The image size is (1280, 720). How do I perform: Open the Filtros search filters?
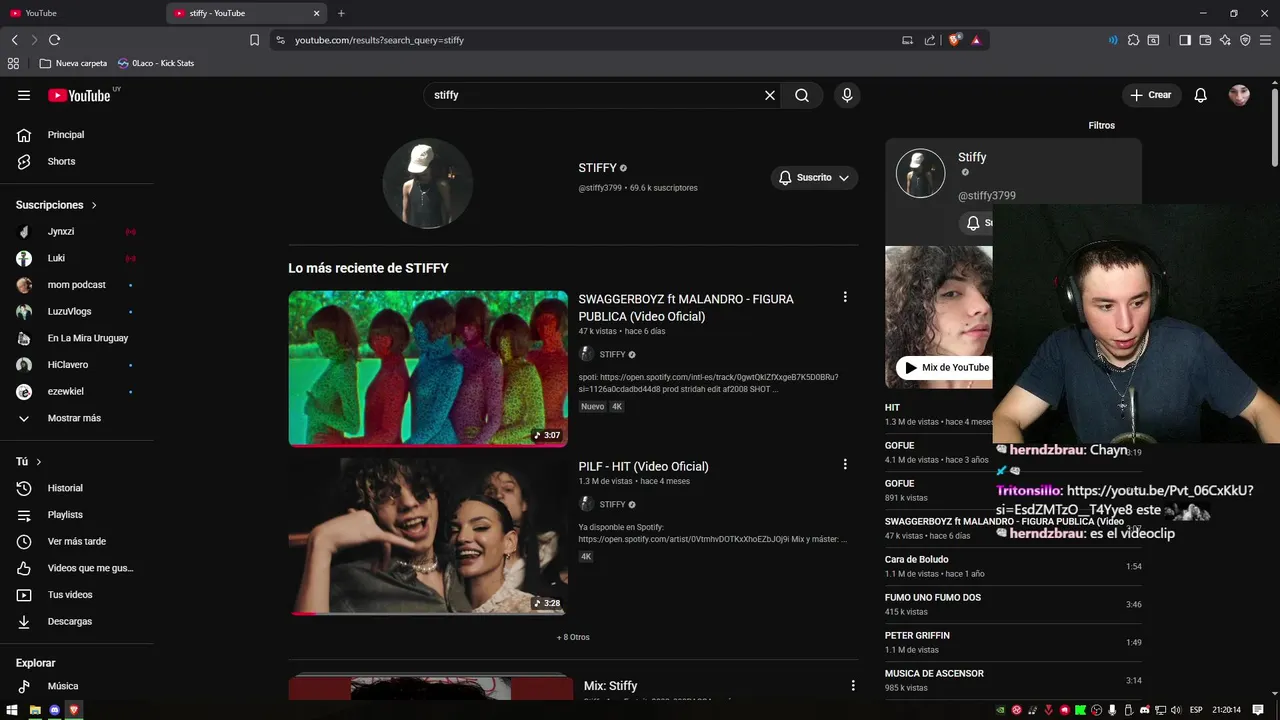[1101, 125]
